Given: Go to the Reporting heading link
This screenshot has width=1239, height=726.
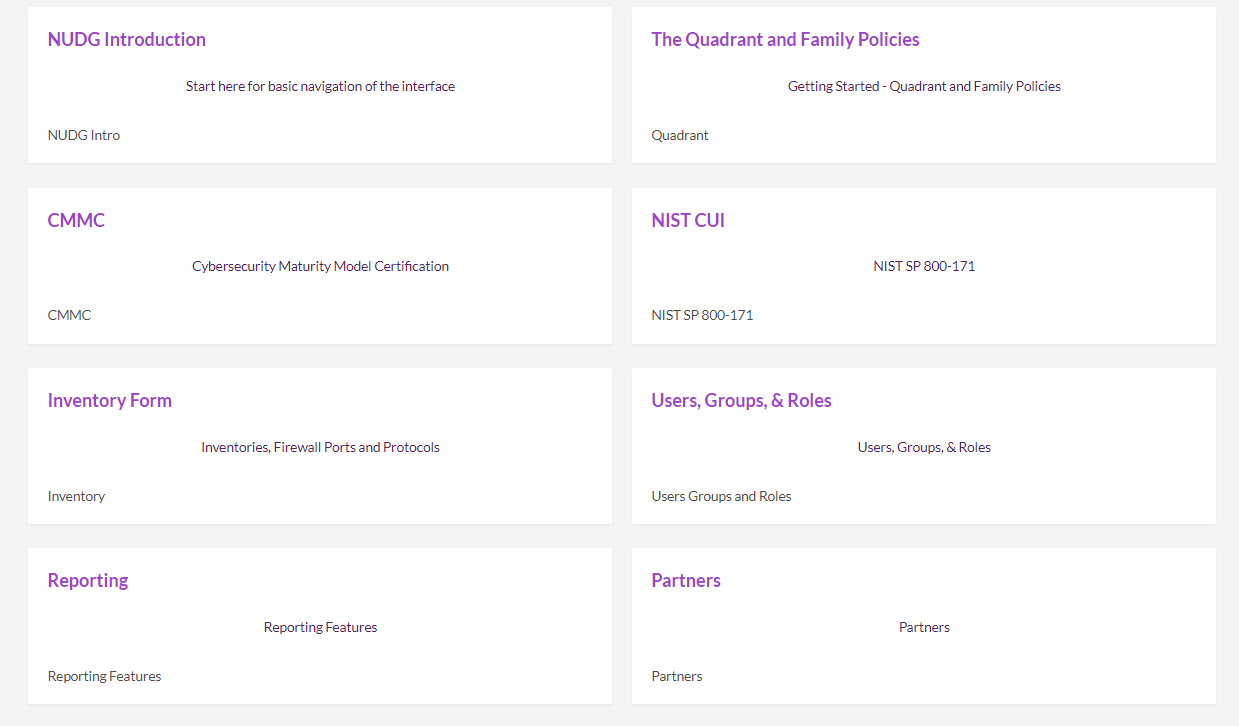Looking at the screenshot, I should point(88,581).
